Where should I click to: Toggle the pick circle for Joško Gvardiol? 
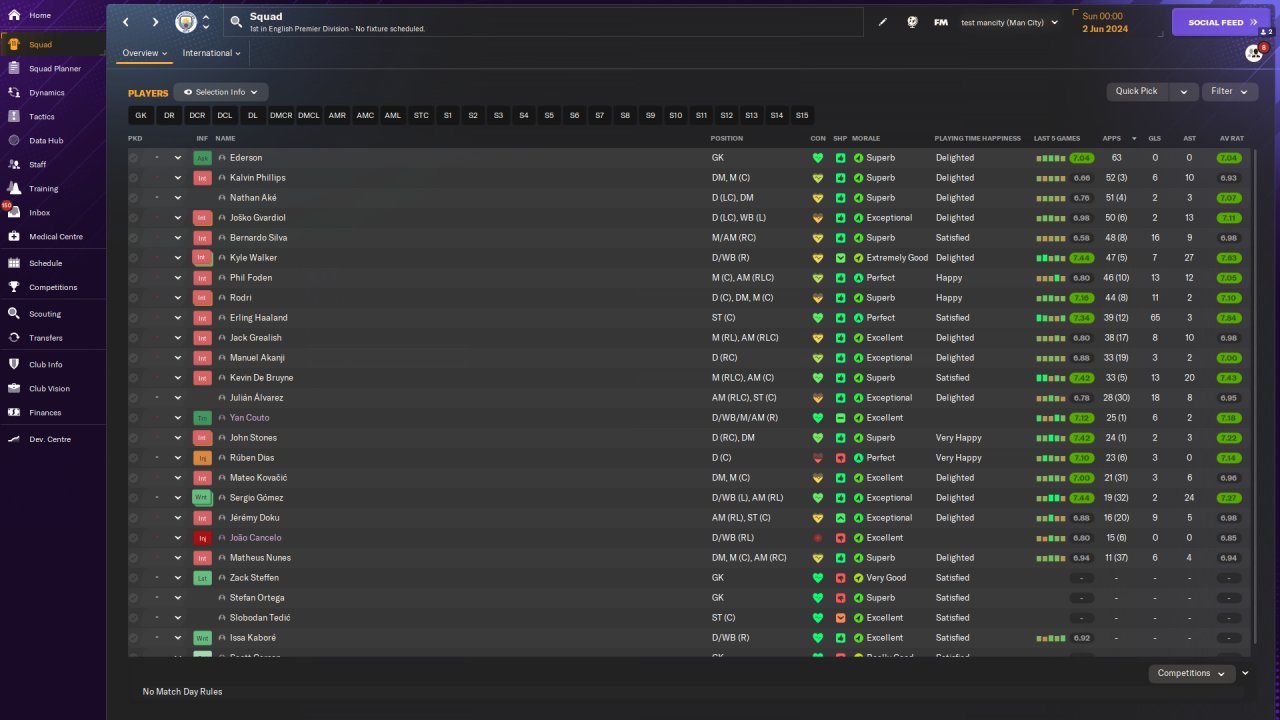(134, 218)
